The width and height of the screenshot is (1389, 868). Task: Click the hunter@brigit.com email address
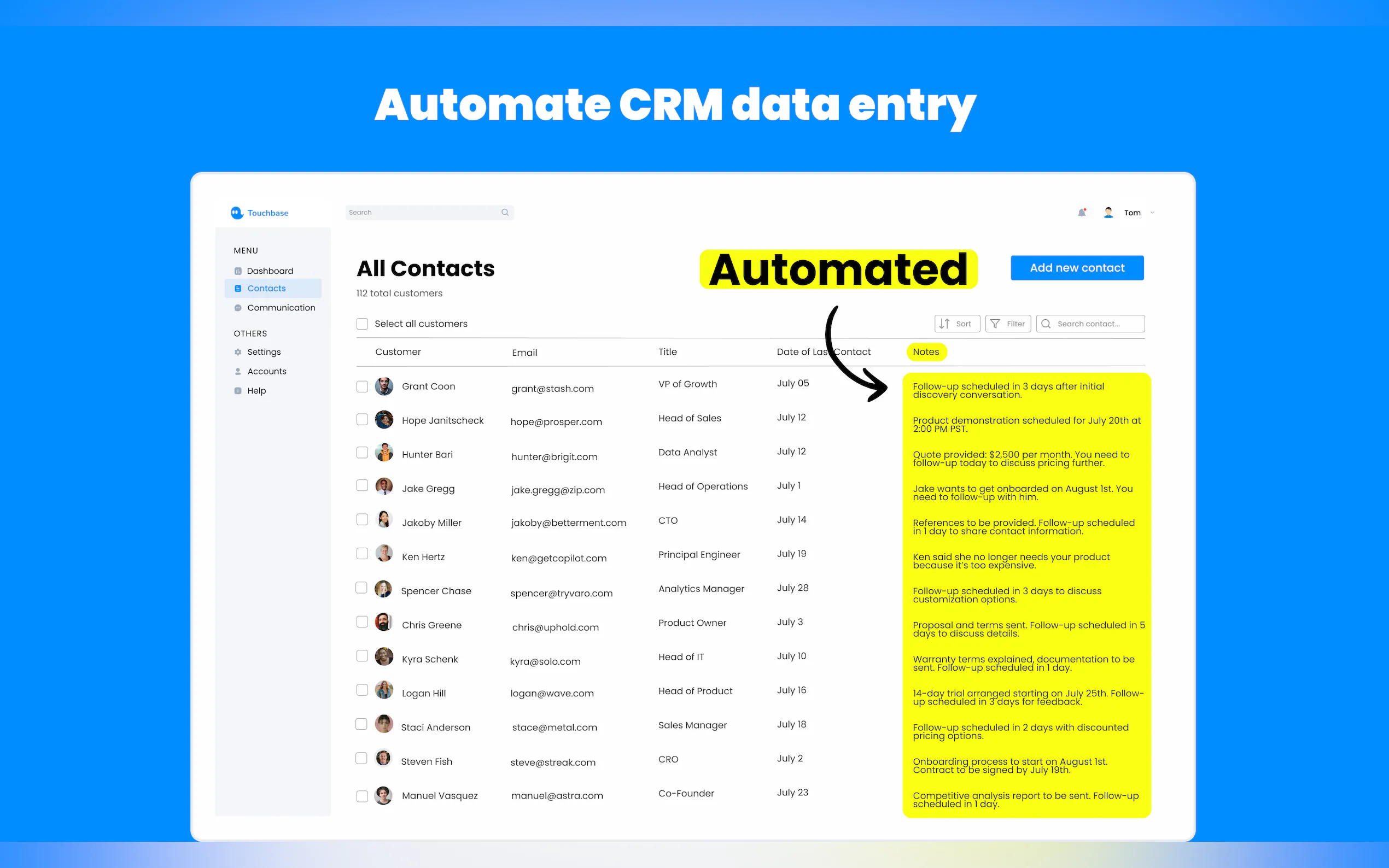pos(554,457)
